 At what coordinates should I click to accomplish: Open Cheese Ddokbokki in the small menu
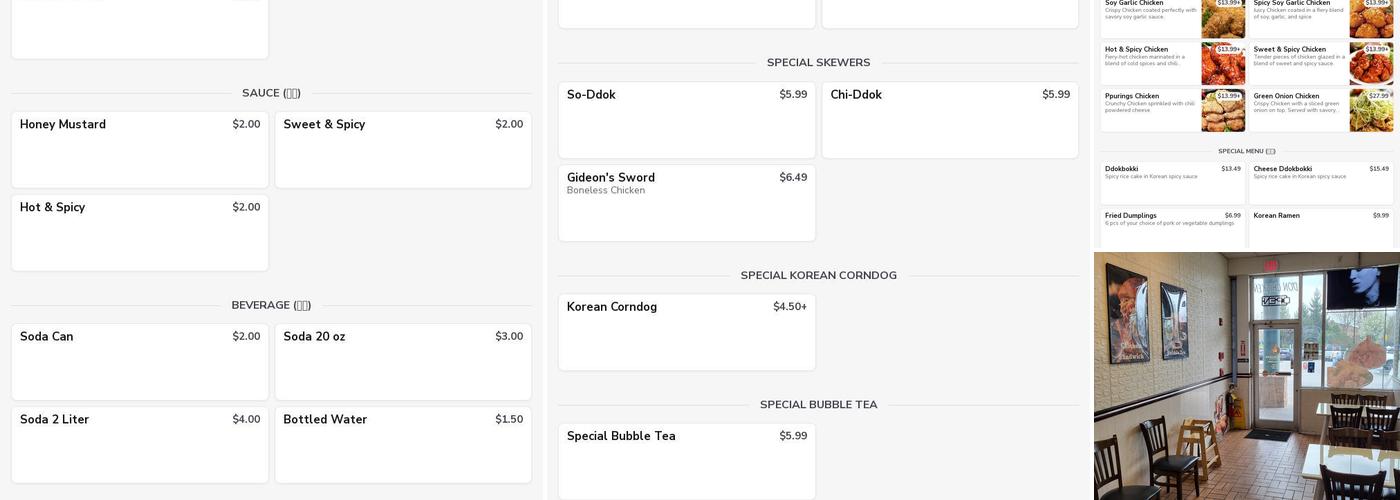[x=1320, y=182]
